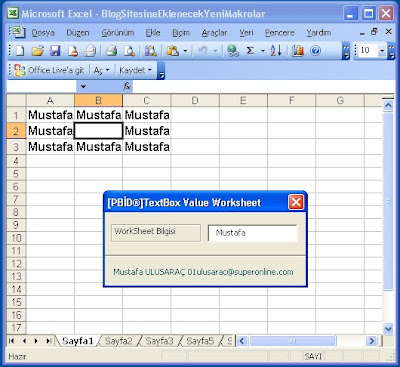
Task: Click the New workbook icon
Action: click(x=20, y=51)
